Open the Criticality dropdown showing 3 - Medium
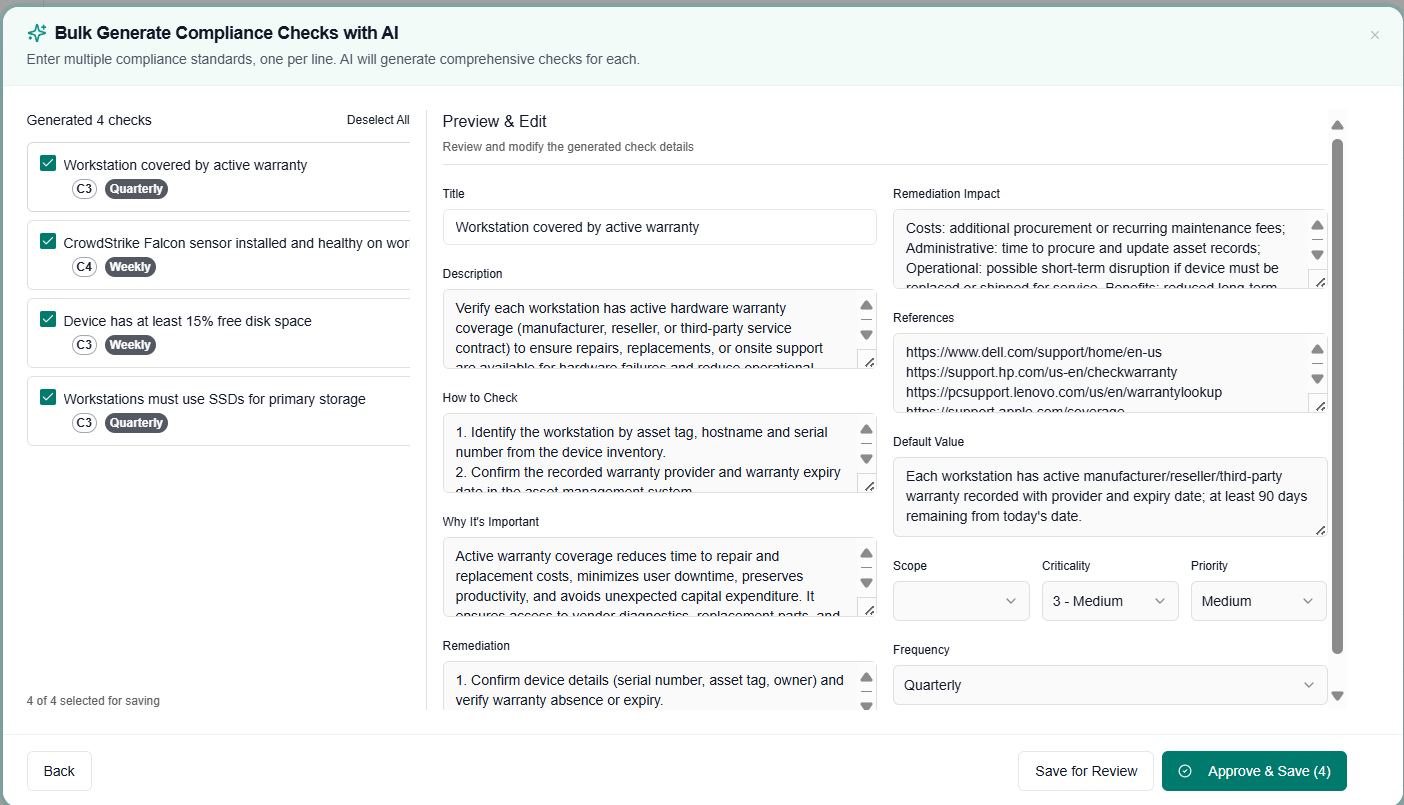This screenshot has width=1404, height=805. 1110,600
